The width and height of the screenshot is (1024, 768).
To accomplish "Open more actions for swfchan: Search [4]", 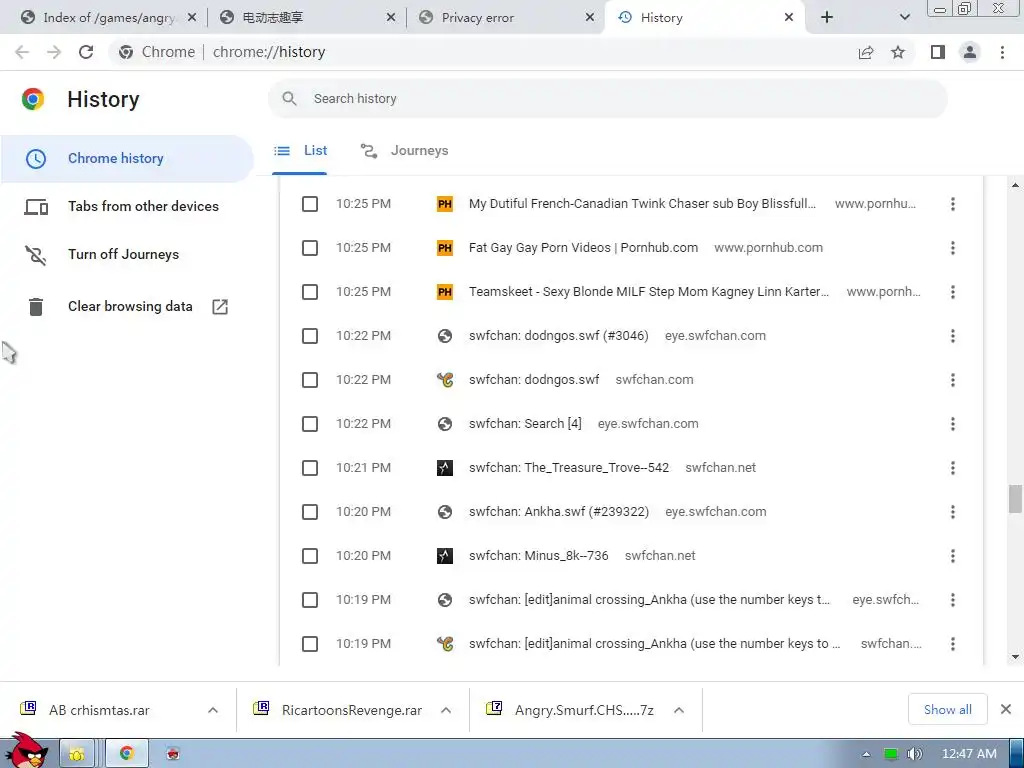I will 953,424.
